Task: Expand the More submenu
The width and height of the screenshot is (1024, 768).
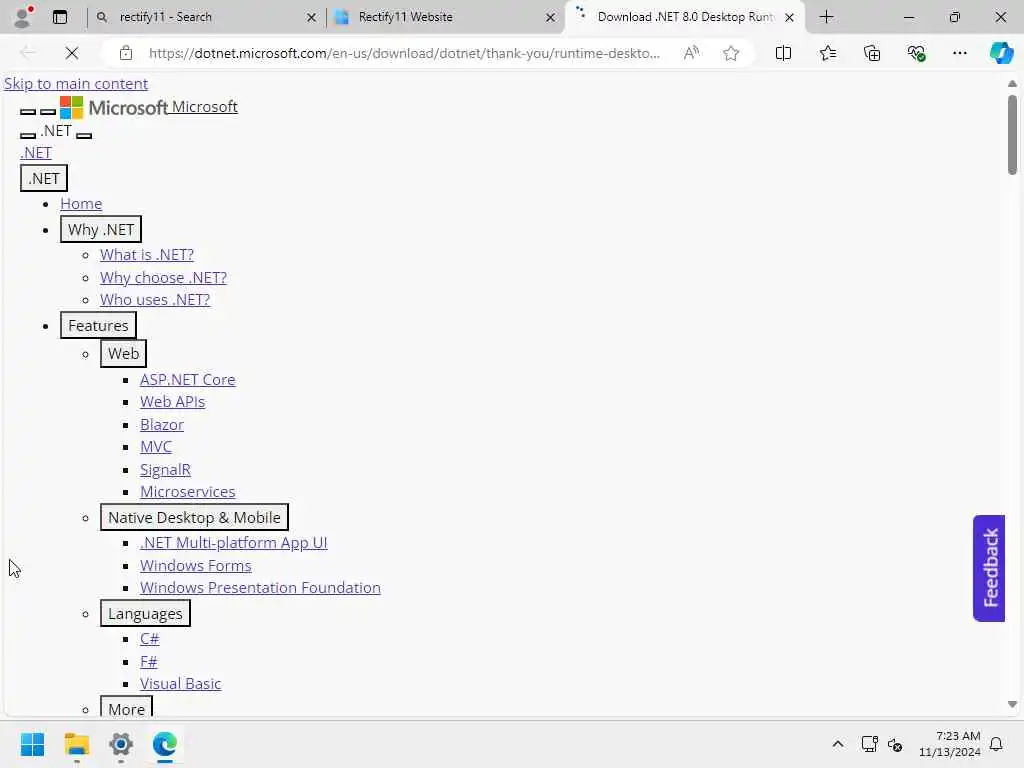Action: (126, 707)
